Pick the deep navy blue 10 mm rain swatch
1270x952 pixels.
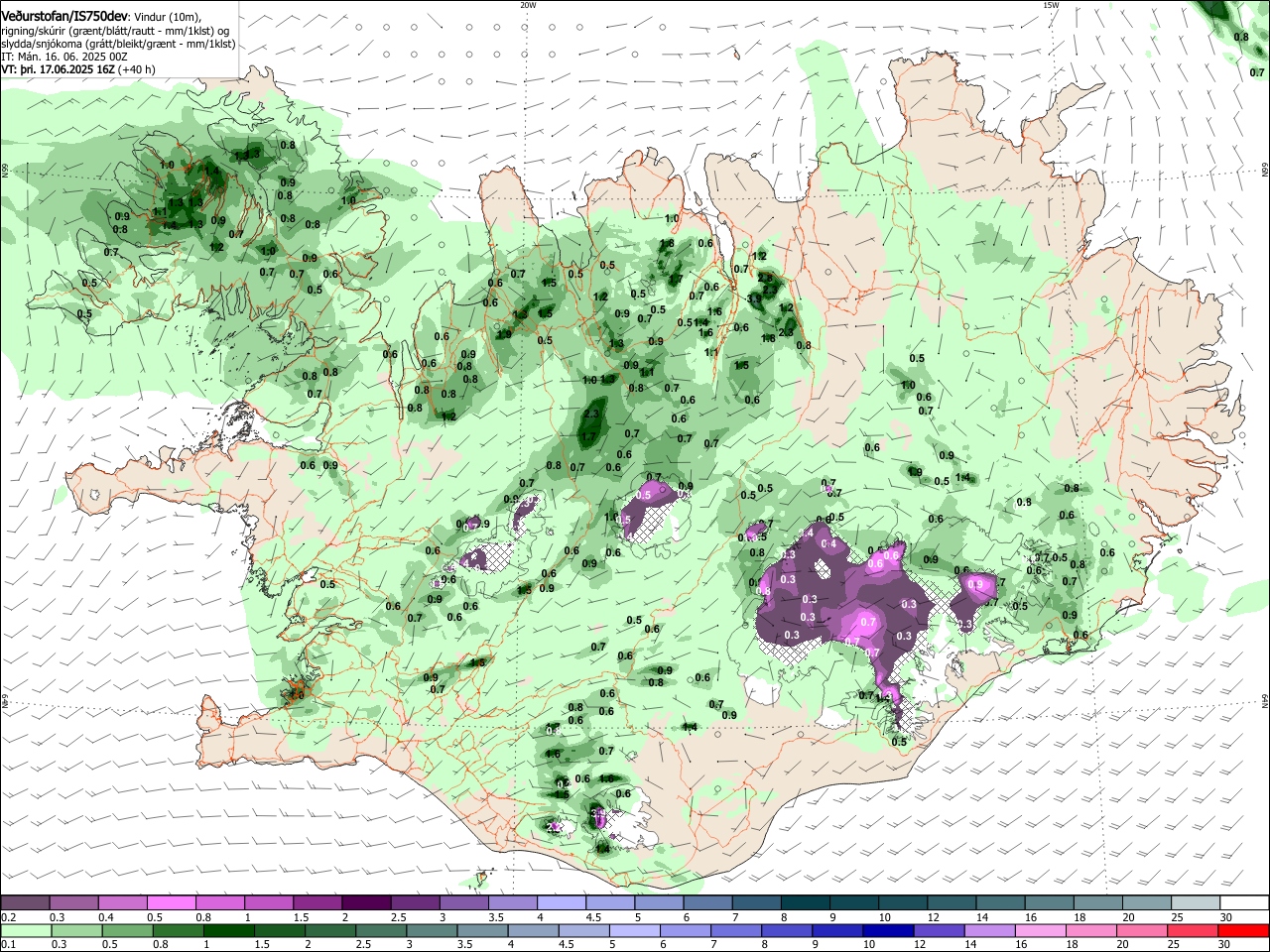(888, 931)
